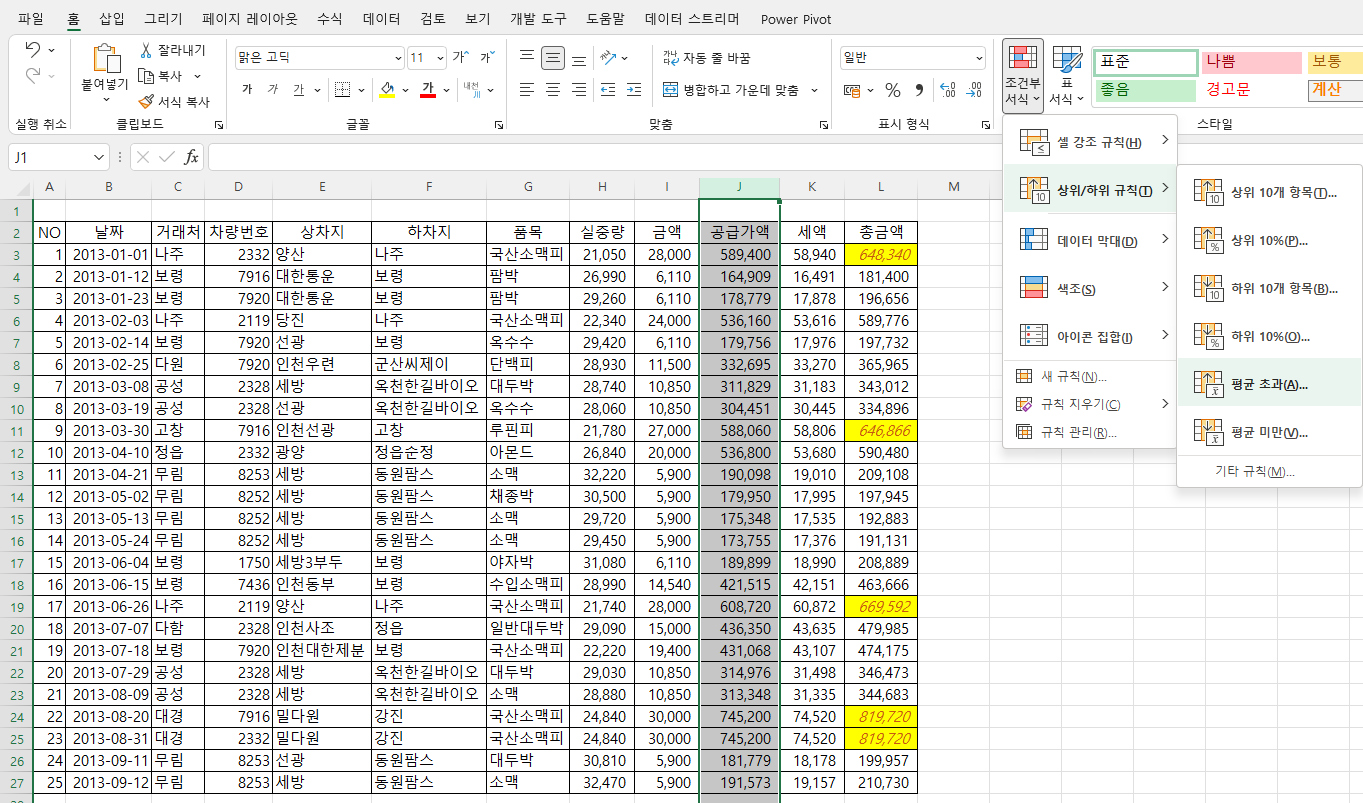Click the Insert Function fx icon
1363x803 pixels.
(191, 157)
